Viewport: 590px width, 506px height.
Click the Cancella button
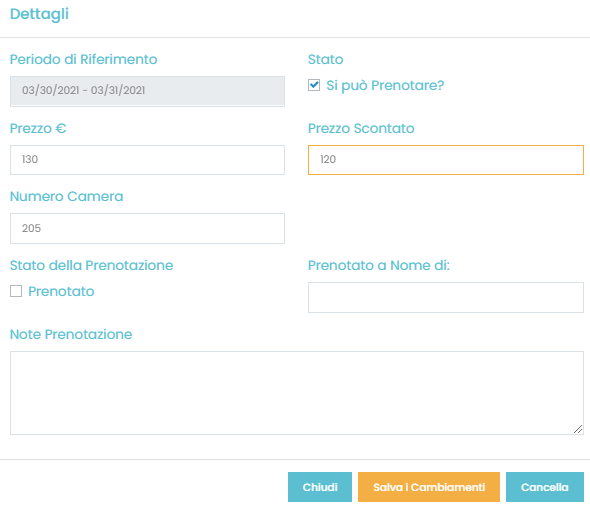pos(544,487)
